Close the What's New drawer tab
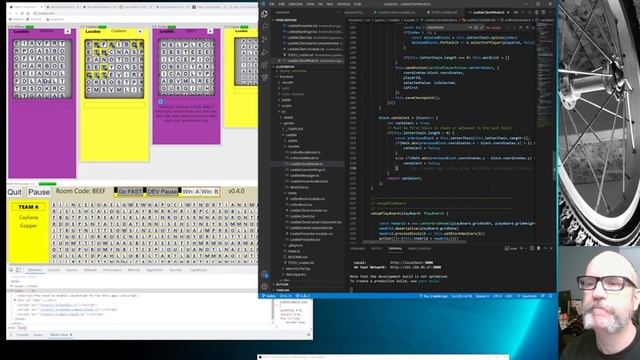640x360 pixels. [71, 335]
